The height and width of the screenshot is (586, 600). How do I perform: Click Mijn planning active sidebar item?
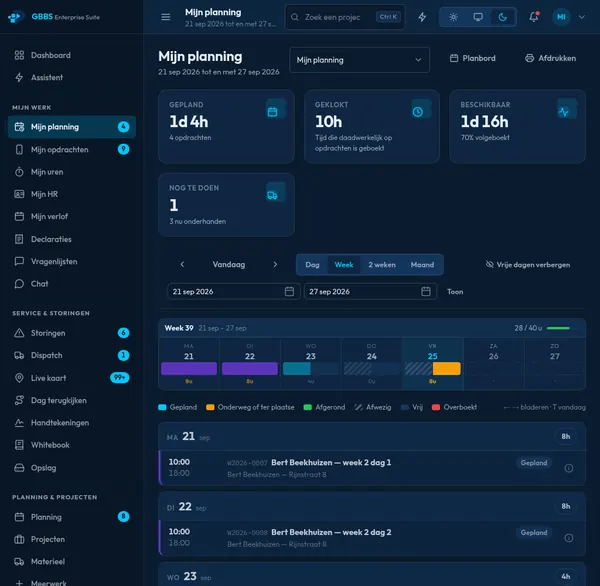pyautogui.click(x=72, y=127)
